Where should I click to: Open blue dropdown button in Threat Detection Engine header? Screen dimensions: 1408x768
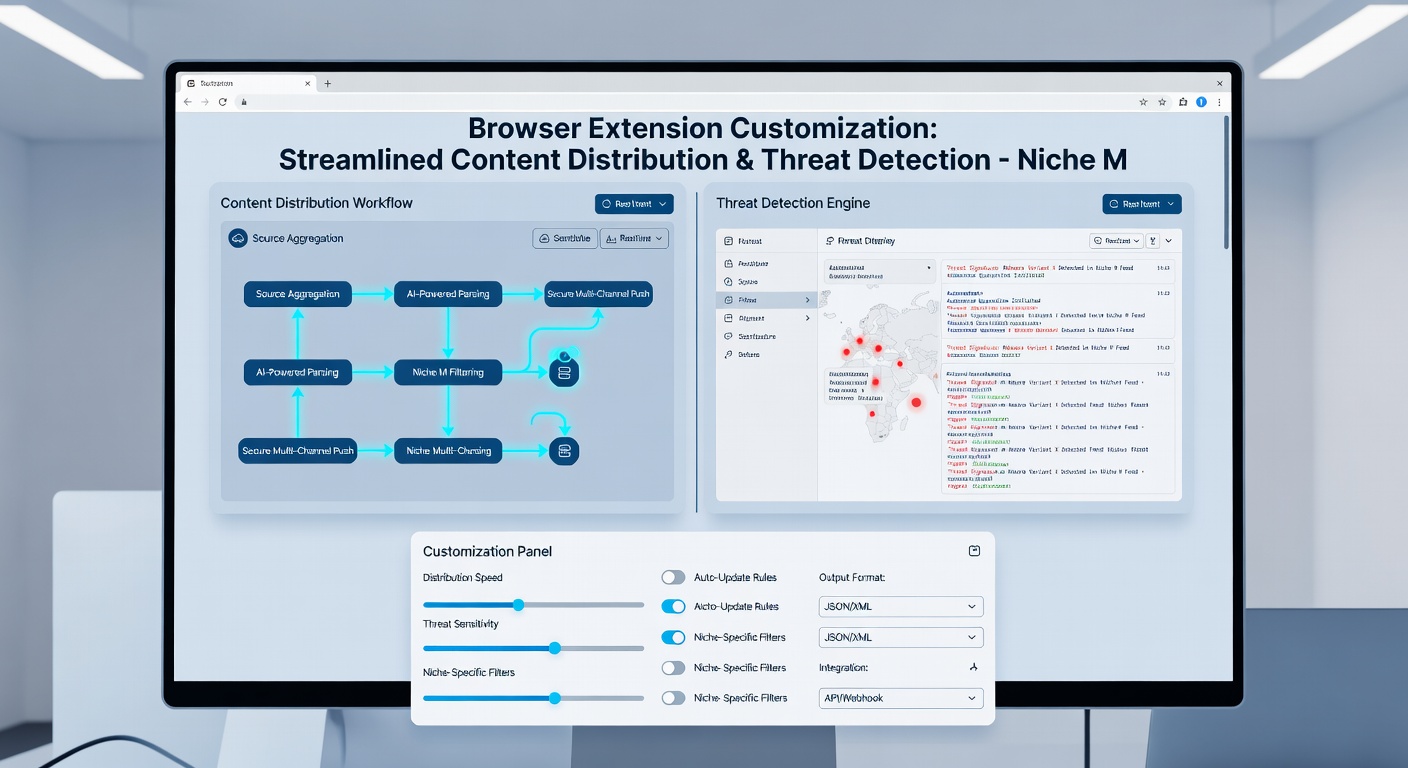[x=1142, y=204]
